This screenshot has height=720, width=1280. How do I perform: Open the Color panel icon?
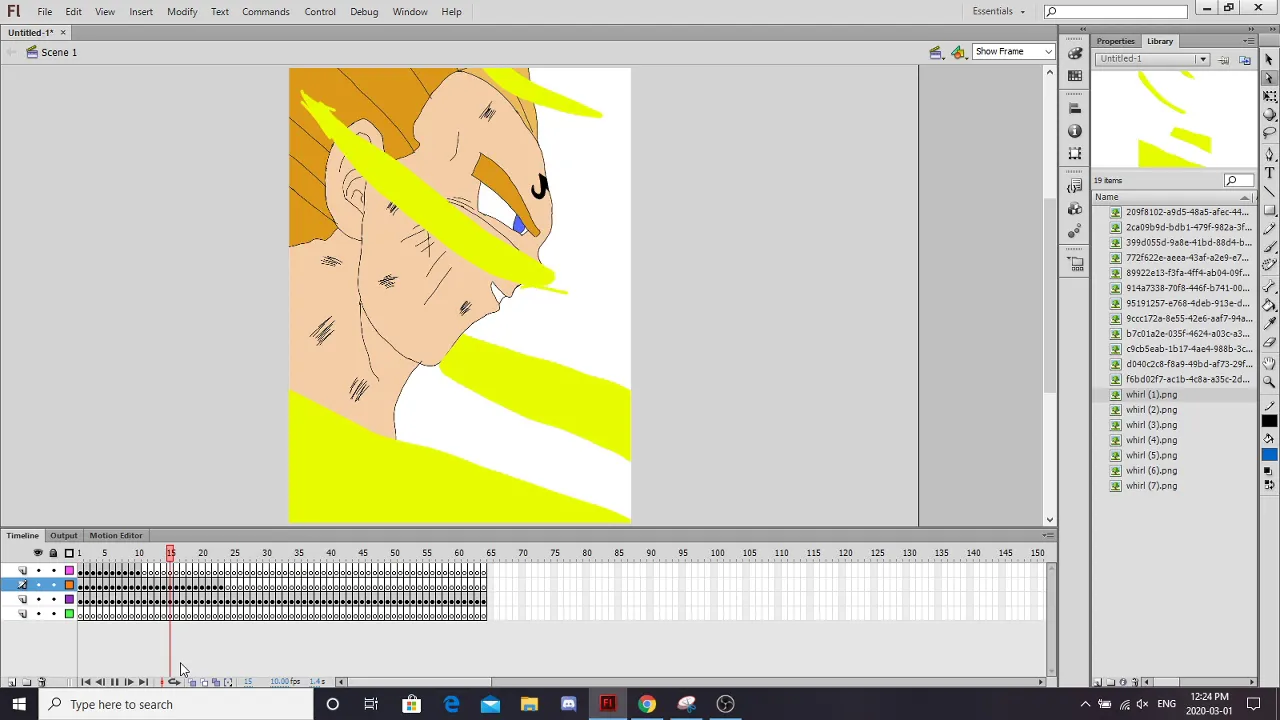click(1075, 53)
